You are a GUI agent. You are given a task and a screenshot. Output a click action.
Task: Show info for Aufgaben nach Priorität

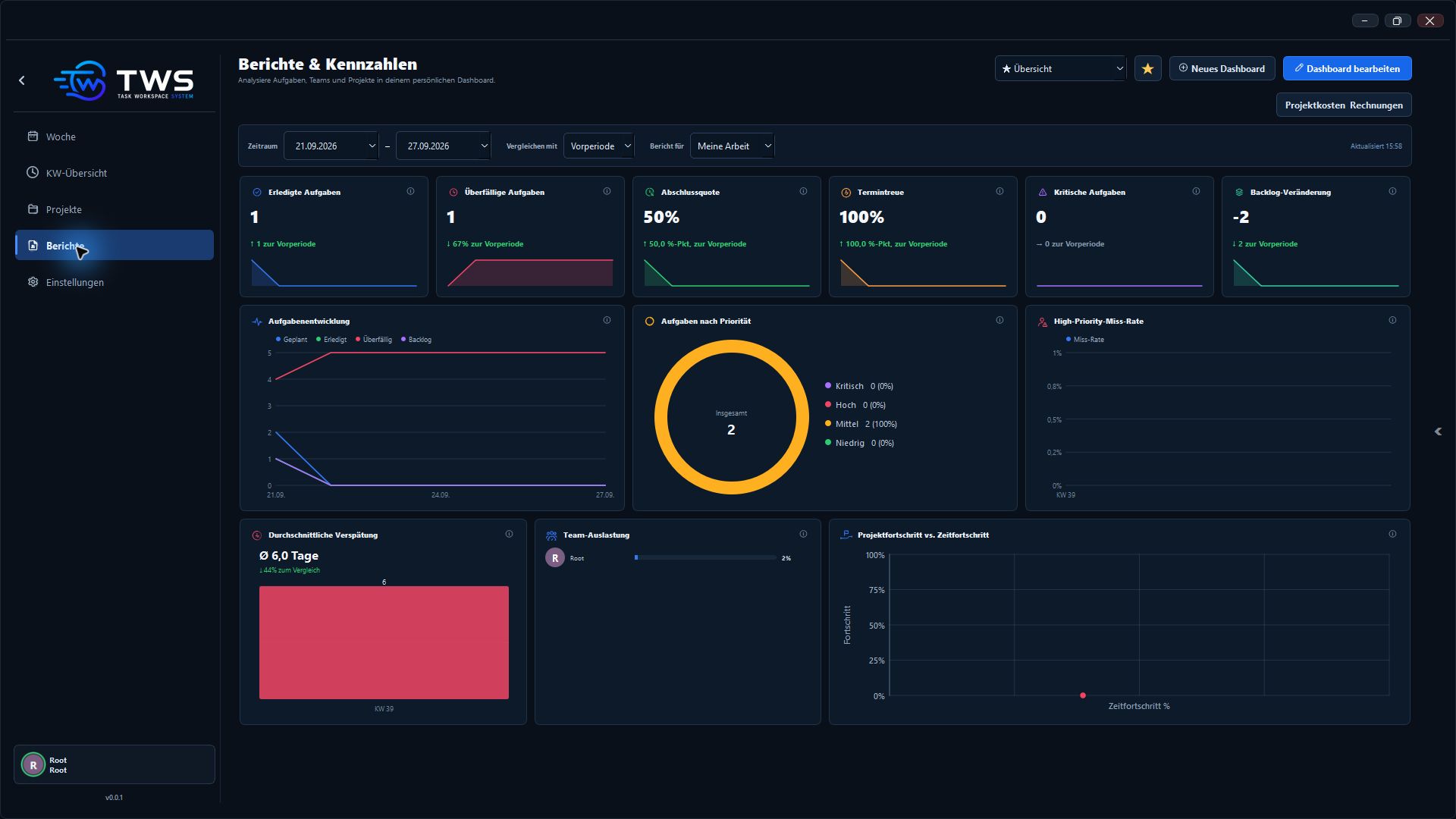pyautogui.click(x=999, y=321)
